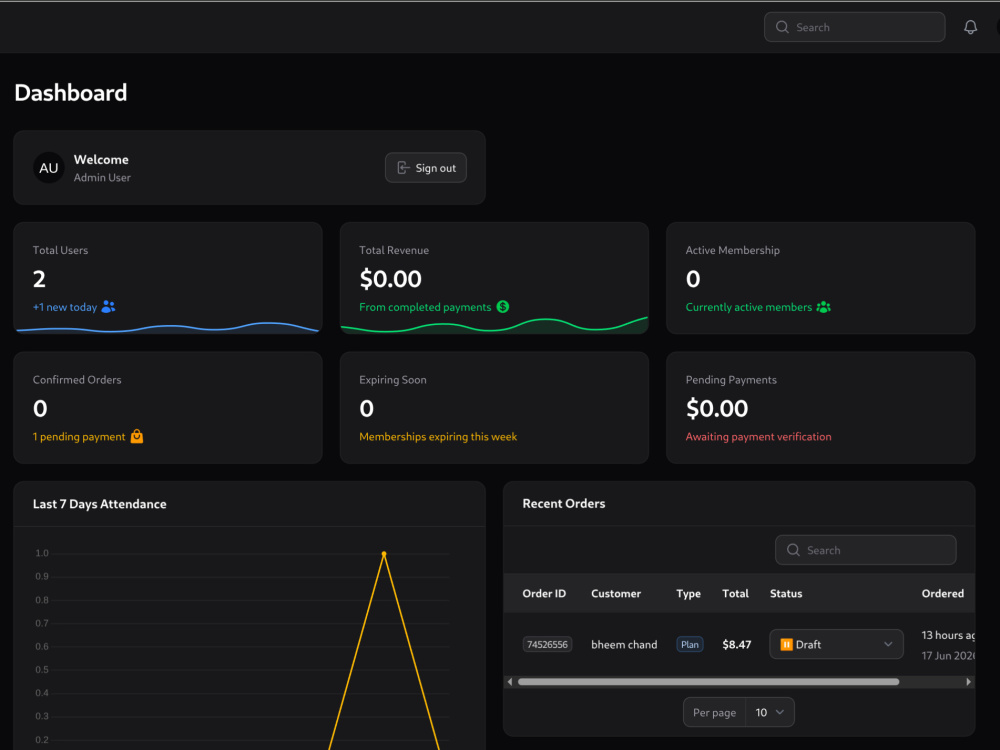
Task: Open the Per page 10 dropdown
Action: pos(770,712)
